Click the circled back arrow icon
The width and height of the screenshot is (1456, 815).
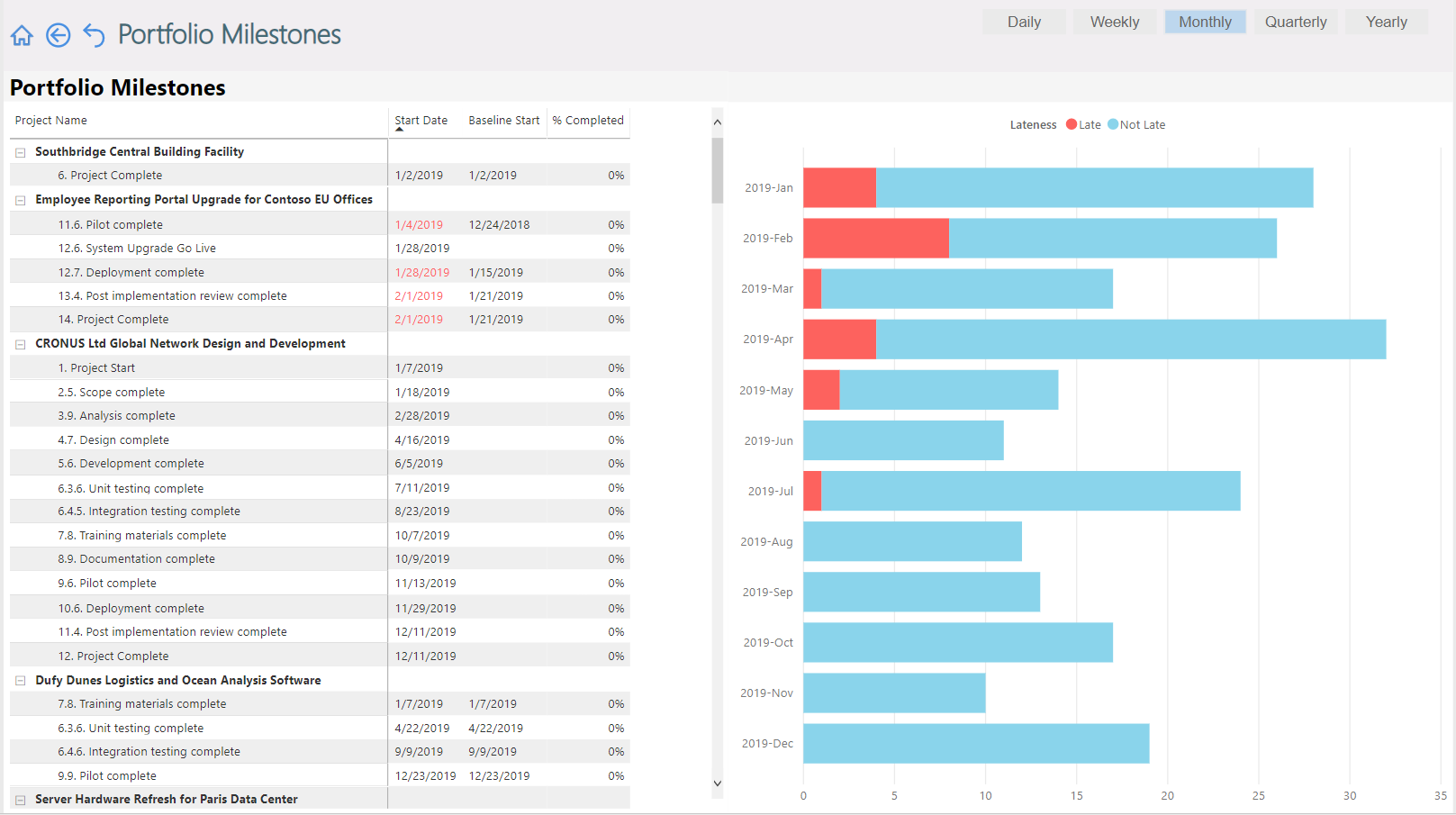(x=59, y=35)
